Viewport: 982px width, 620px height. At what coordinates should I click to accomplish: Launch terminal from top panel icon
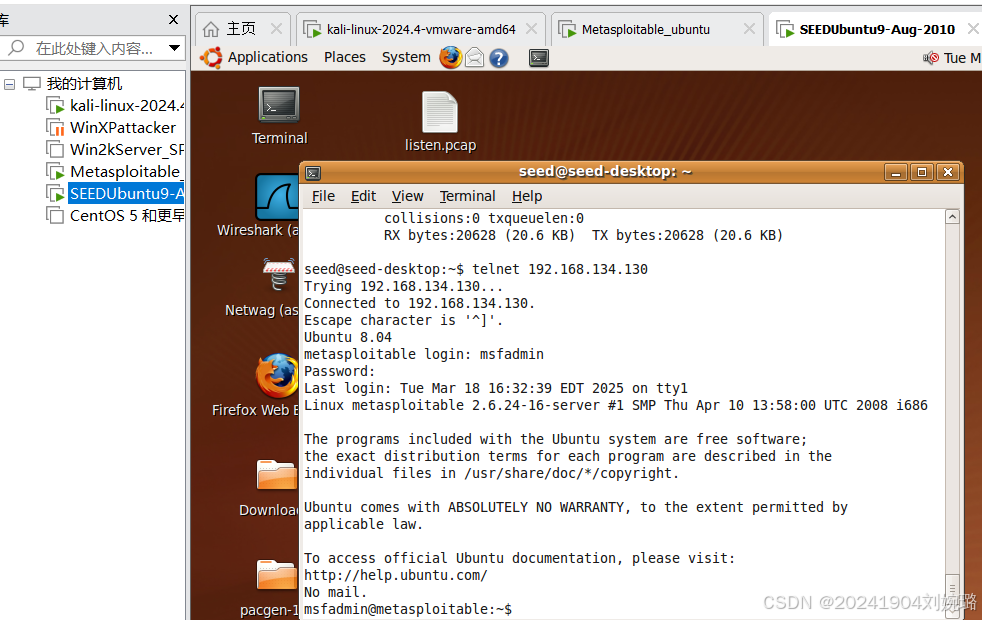(x=539, y=58)
